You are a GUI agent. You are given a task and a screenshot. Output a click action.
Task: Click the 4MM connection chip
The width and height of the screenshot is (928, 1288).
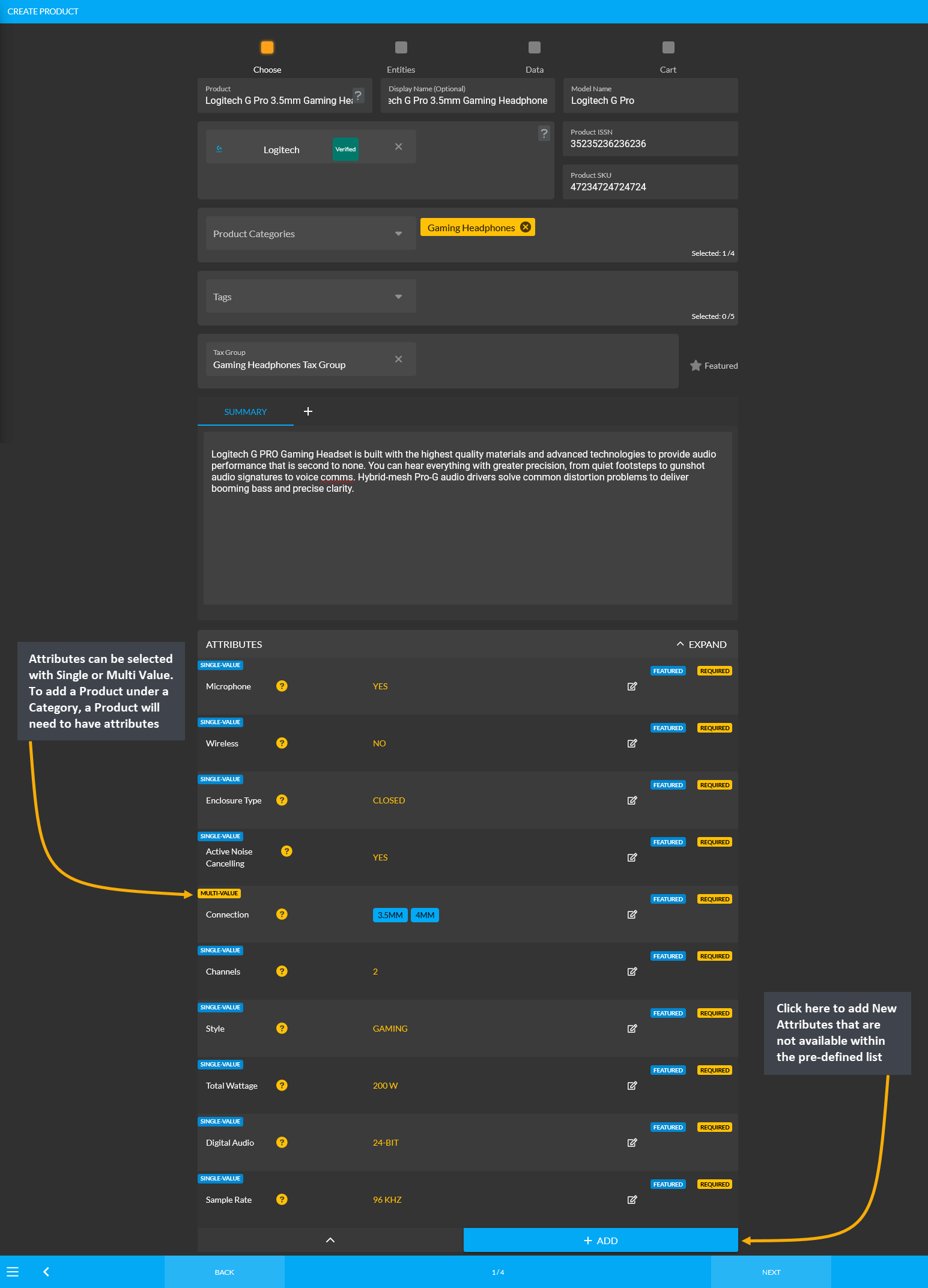pyautogui.click(x=425, y=915)
